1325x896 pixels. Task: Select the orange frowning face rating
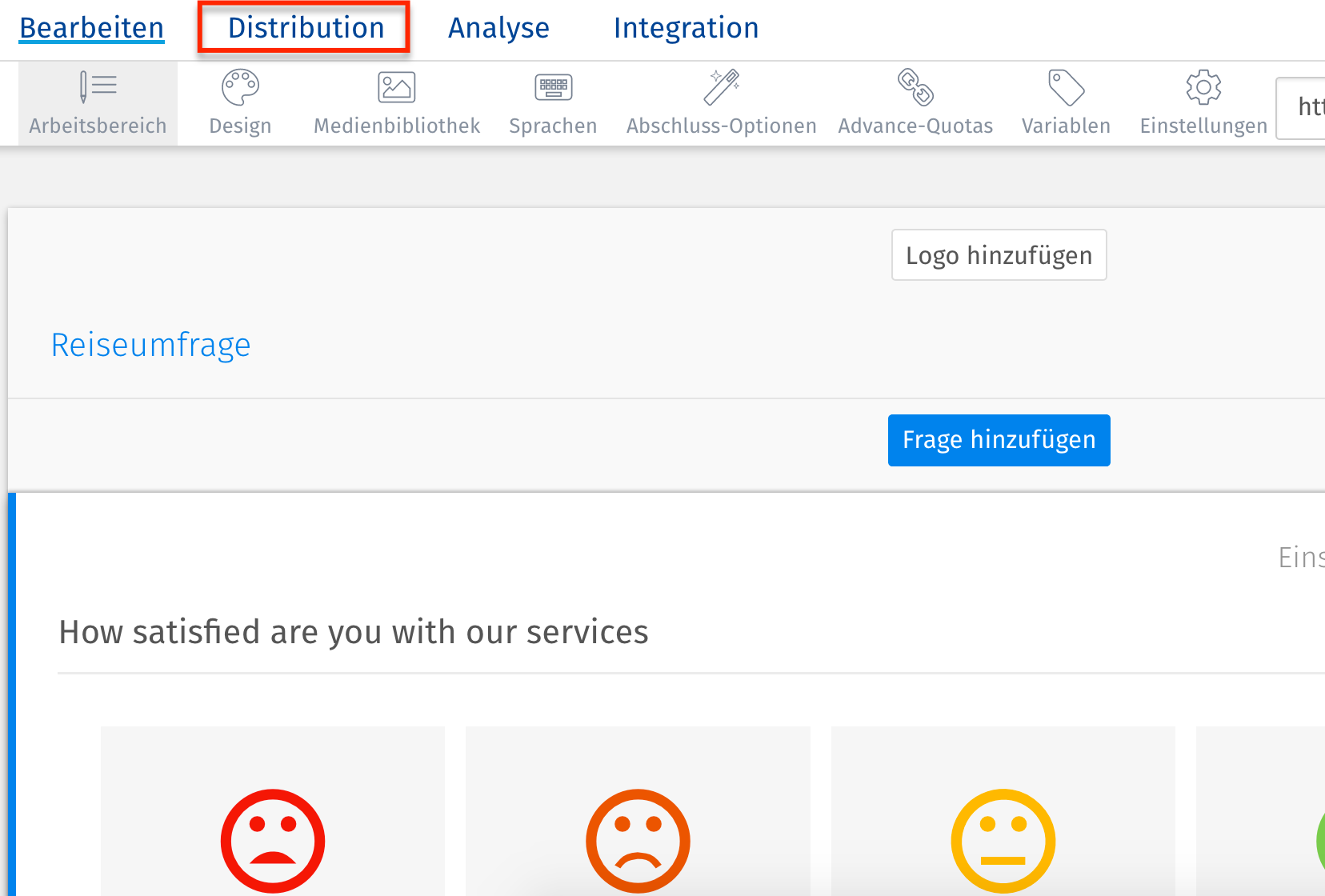click(638, 840)
